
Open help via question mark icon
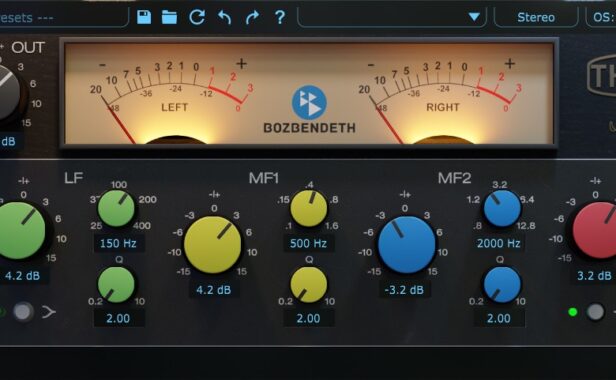click(x=280, y=17)
